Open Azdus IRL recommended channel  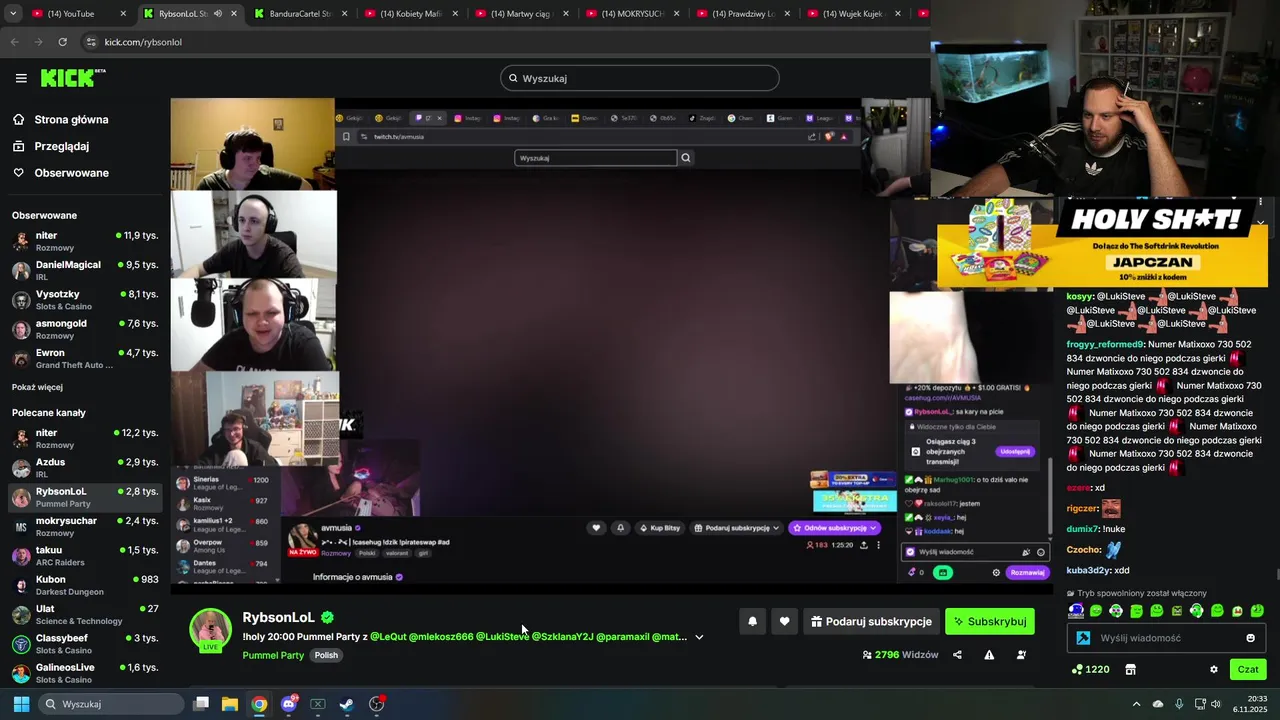tap(85, 468)
